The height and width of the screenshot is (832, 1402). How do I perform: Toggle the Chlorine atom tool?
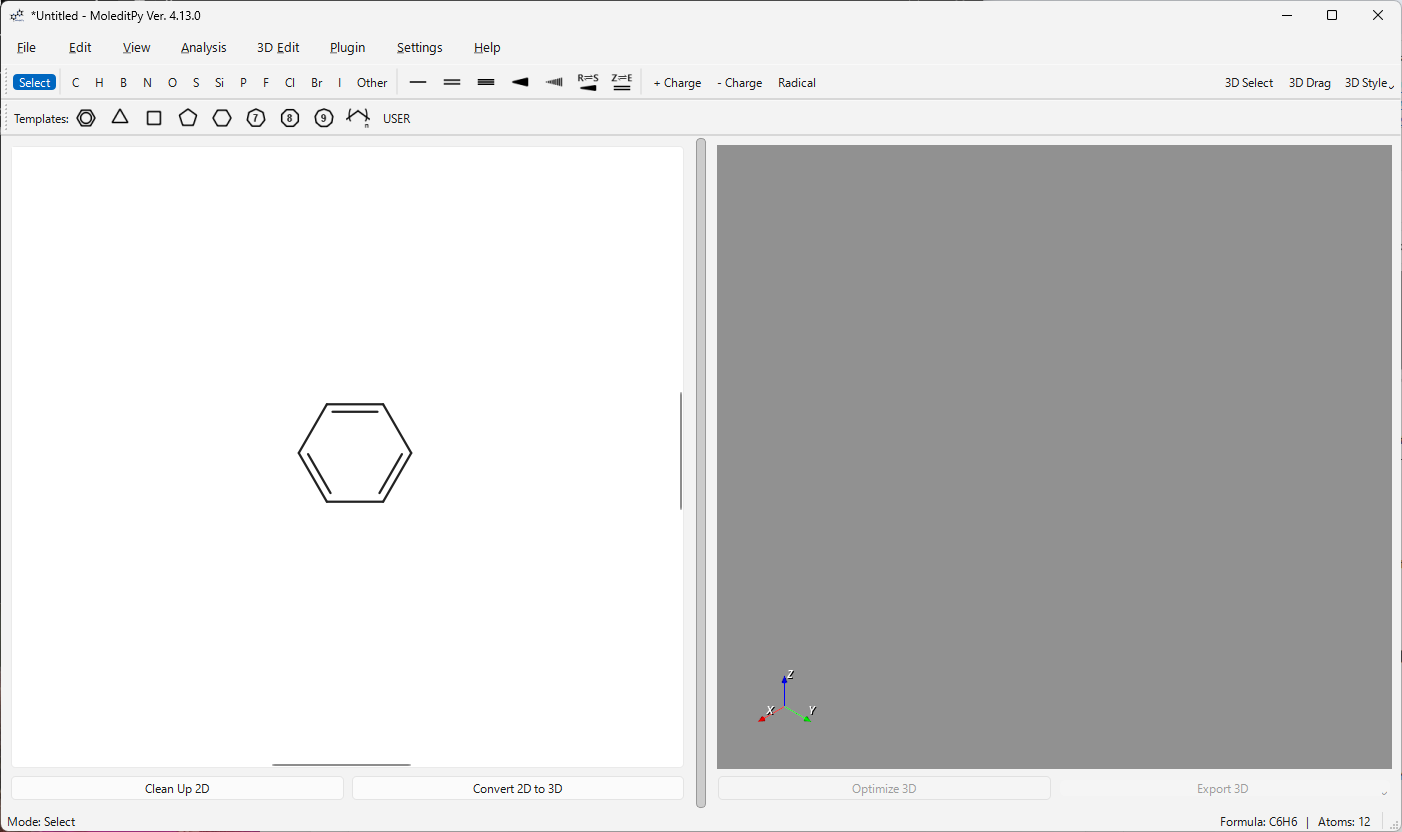(x=290, y=83)
